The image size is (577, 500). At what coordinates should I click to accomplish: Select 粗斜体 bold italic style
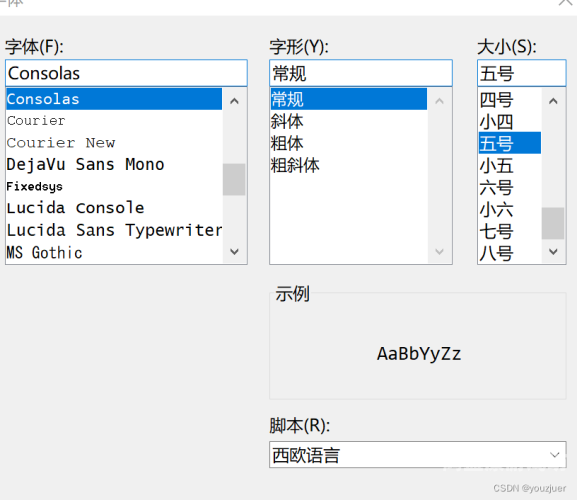click(x=348, y=165)
